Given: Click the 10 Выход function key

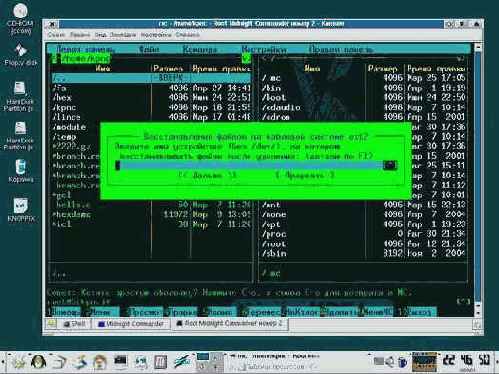Looking at the screenshot, I should coord(418,312).
